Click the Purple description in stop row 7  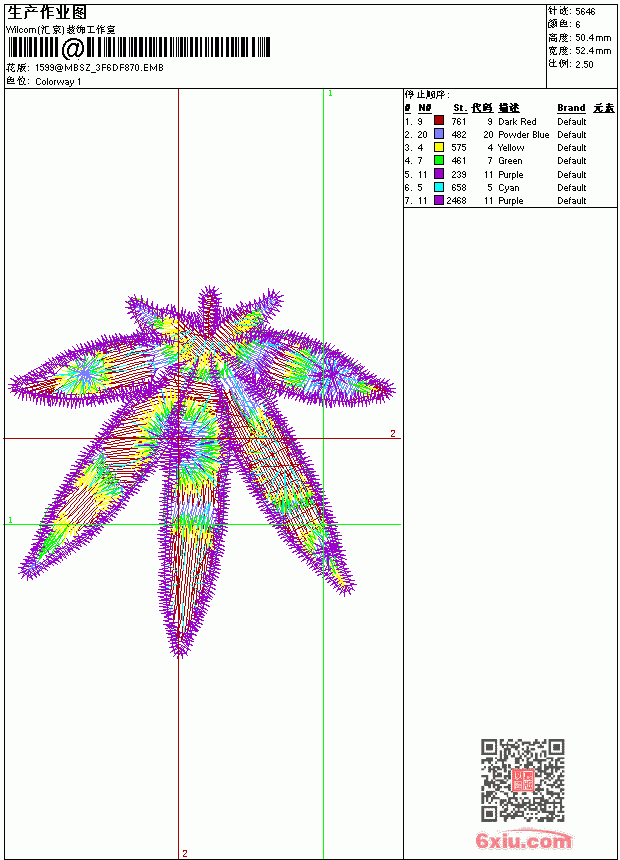pos(510,201)
